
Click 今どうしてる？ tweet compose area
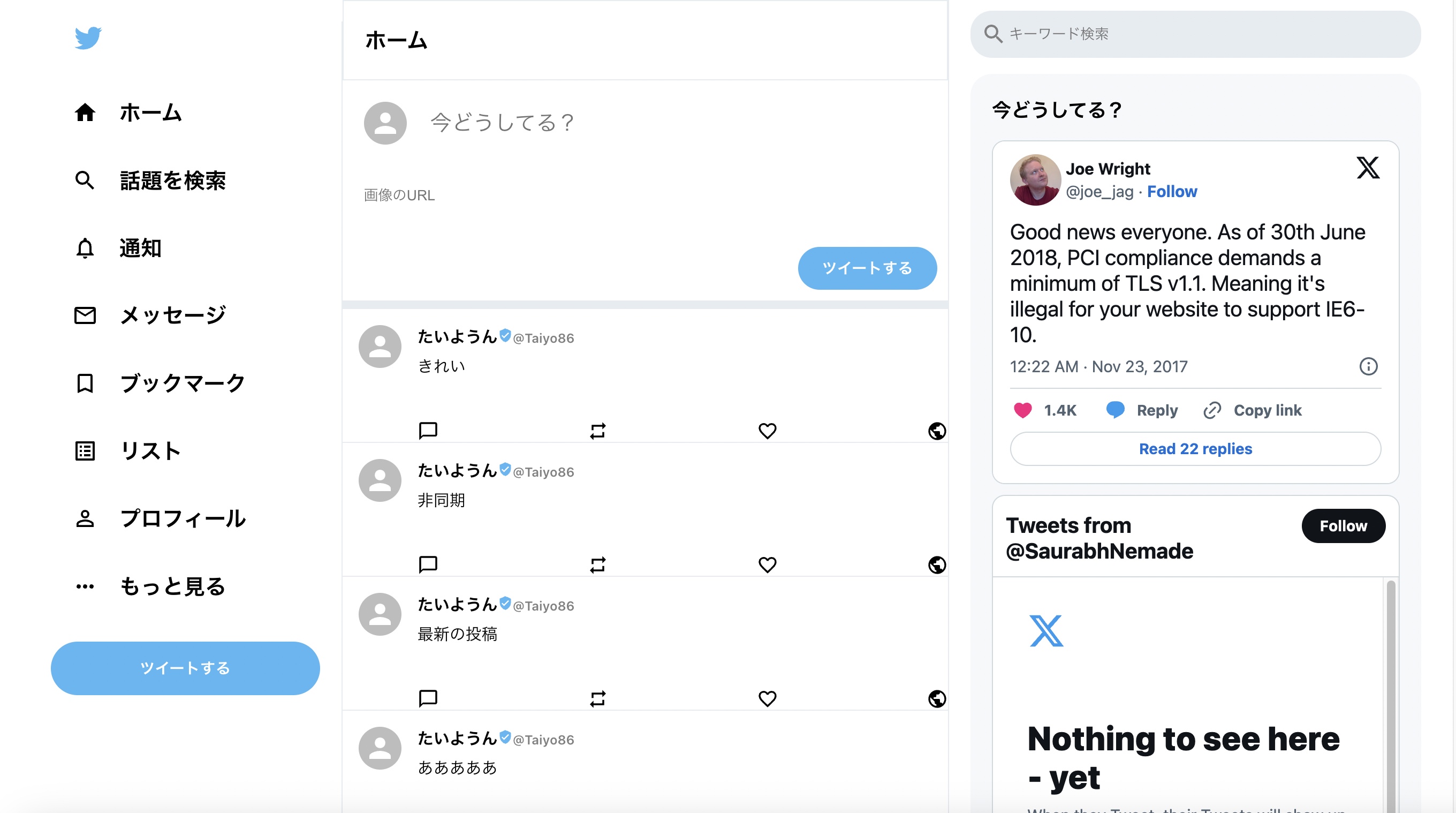pyautogui.click(x=504, y=122)
